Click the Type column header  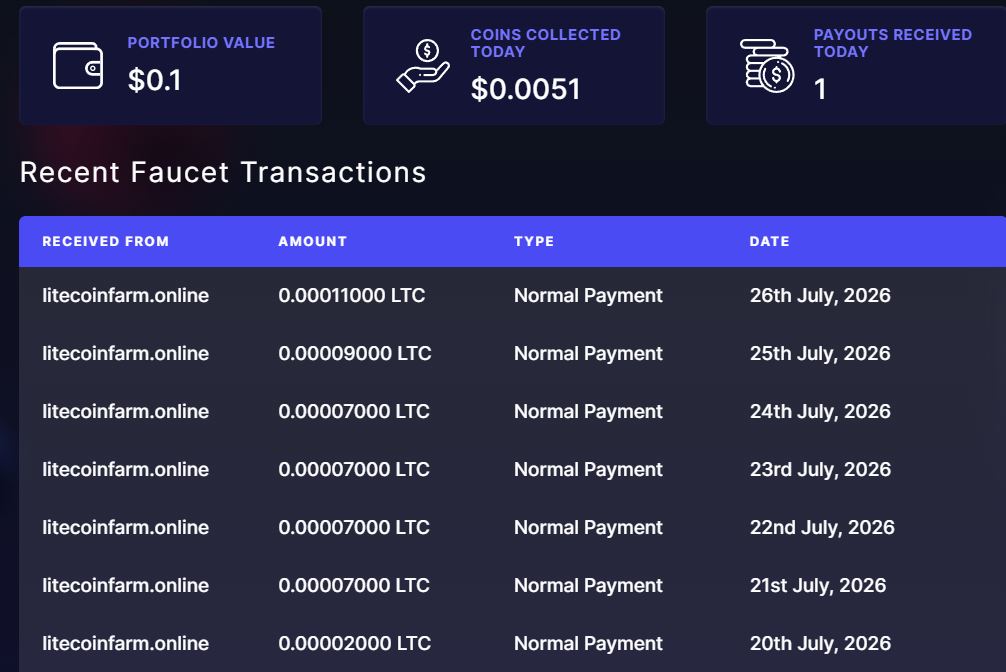click(534, 241)
